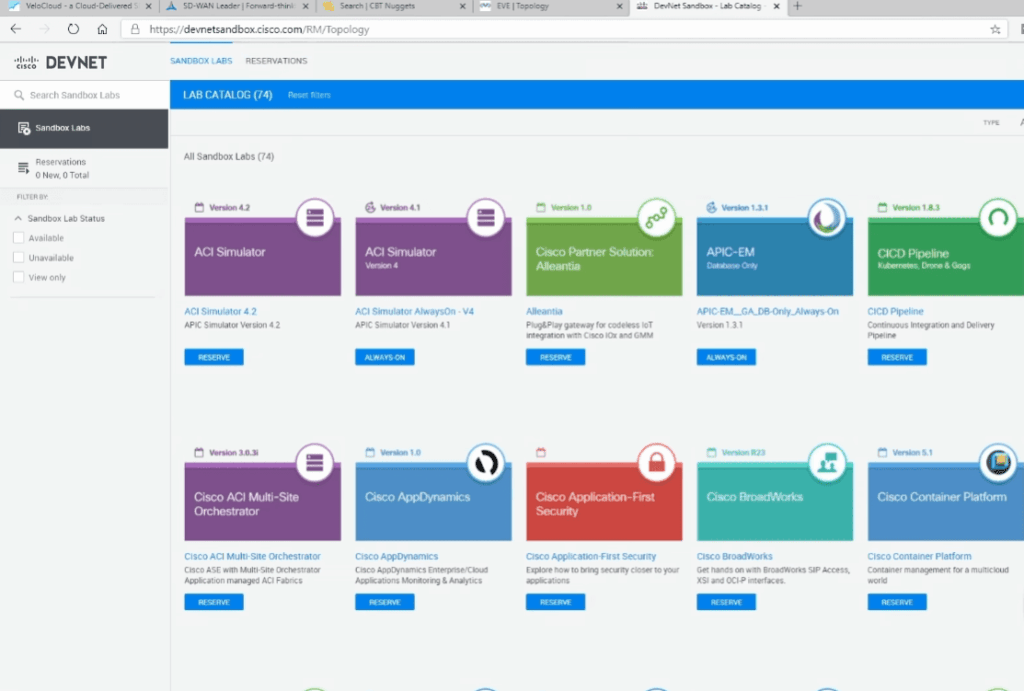Check the Unavailable filter checkbox

tap(18, 258)
